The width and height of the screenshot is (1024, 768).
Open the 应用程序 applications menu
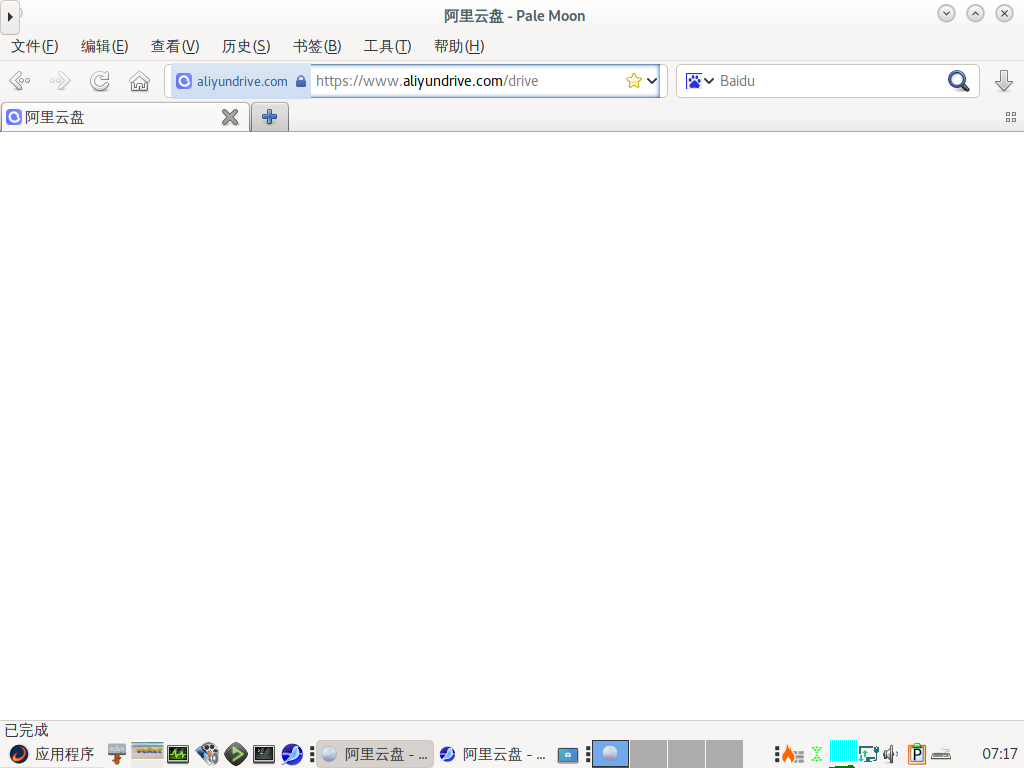[x=52, y=754]
